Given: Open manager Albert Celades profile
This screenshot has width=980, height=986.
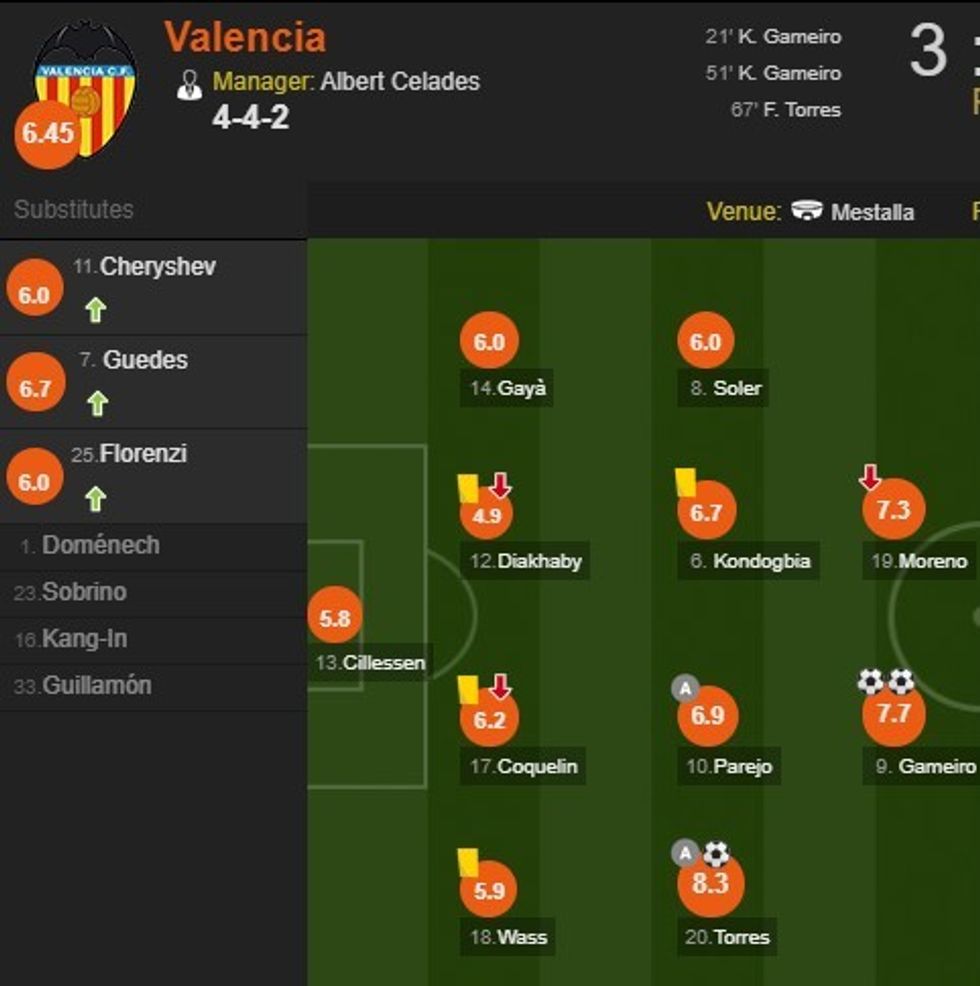Looking at the screenshot, I should pos(400,81).
